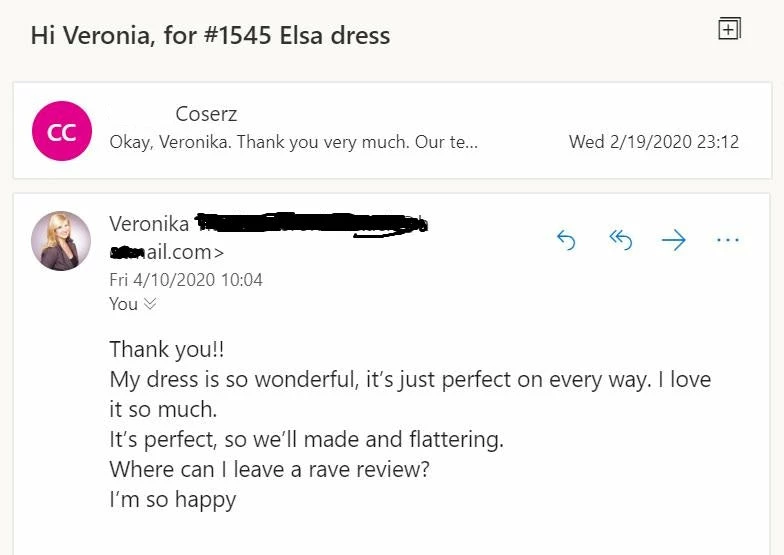Click the subject "Hi Veronia, for #1545 Elsa dress"
This screenshot has height=555, width=784.
[x=210, y=36]
